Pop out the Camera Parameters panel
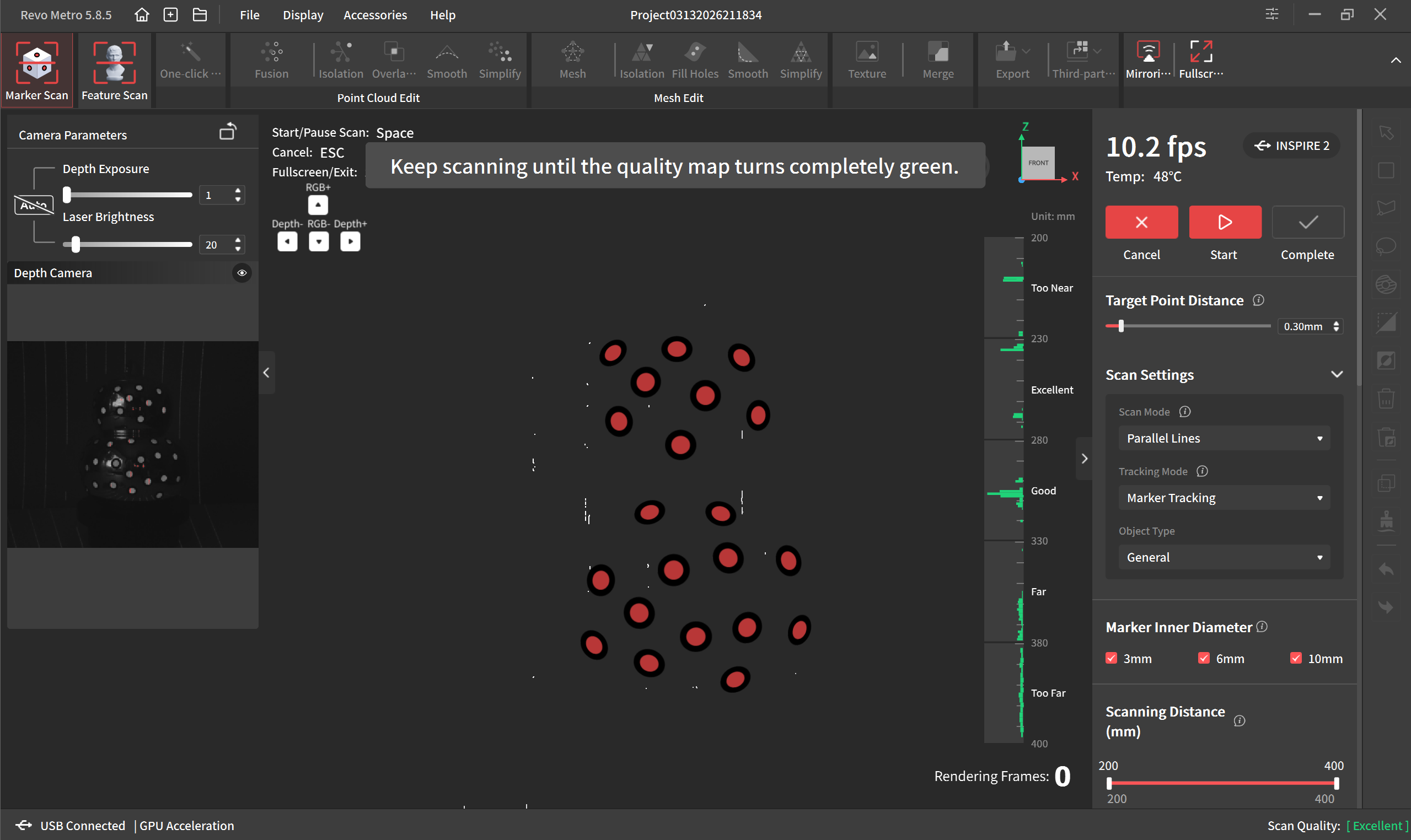The image size is (1411, 840). (228, 132)
